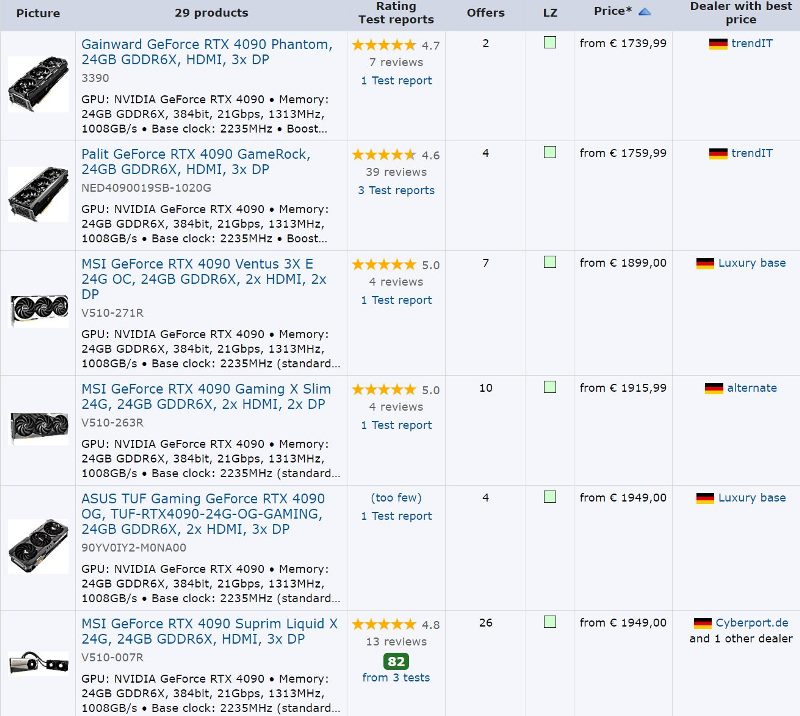Screen dimensions: 800x716
Task: Click star rating of MSI Ventus 3X E
Action: point(383,265)
